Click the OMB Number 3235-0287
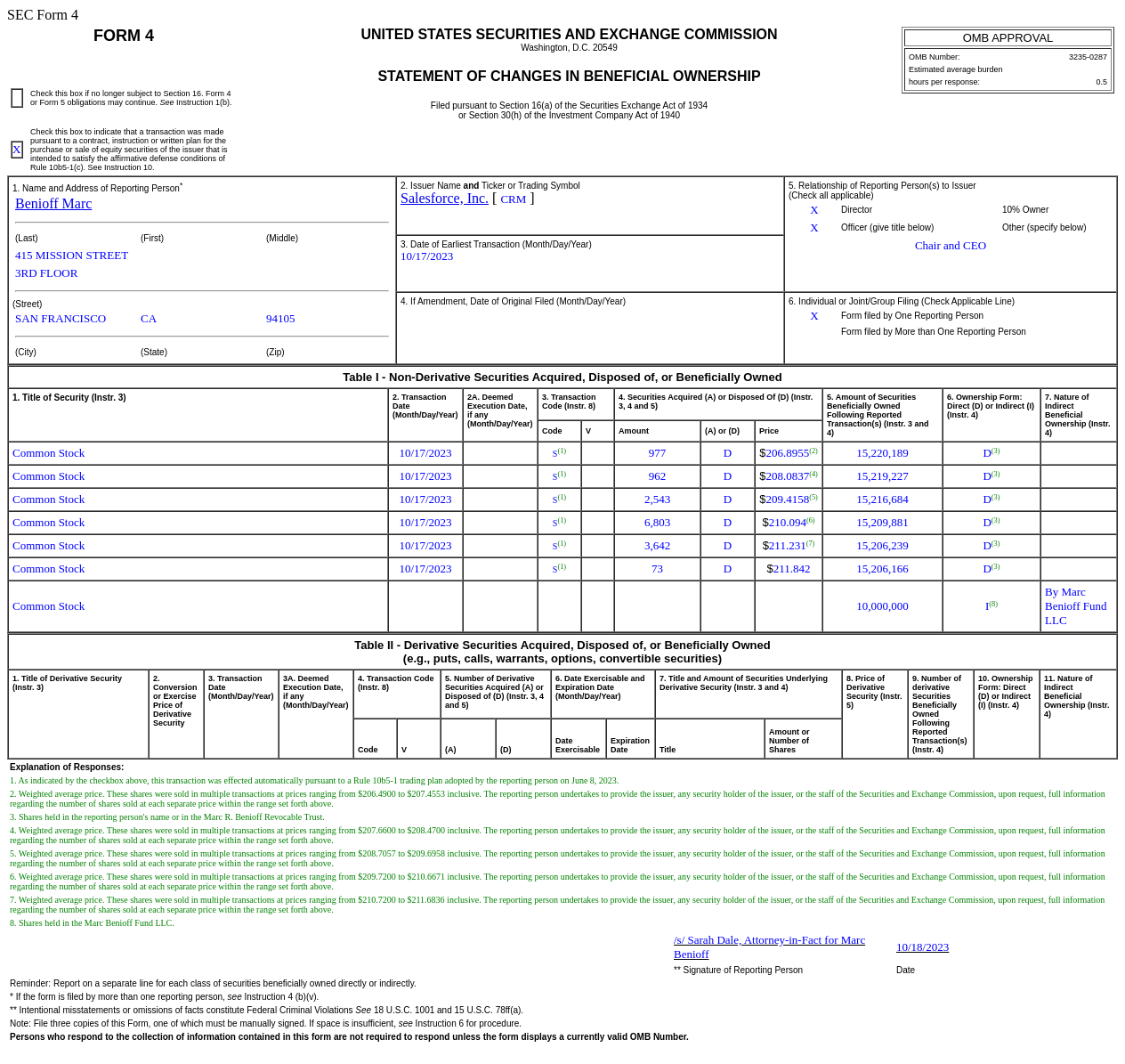Image resolution: width=1125 pixels, height=1064 pixels. 1088,57
